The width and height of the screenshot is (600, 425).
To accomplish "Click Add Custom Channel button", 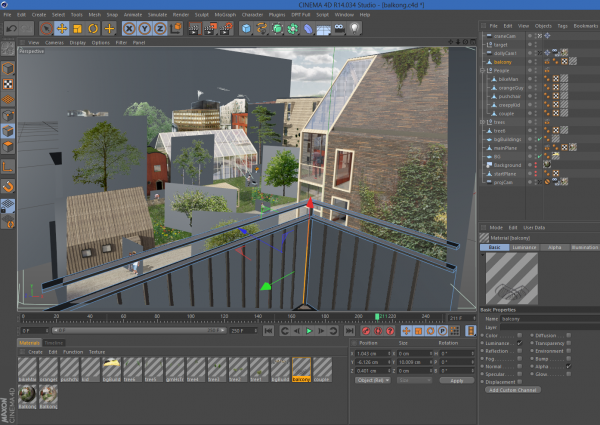I will click(513, 389).
